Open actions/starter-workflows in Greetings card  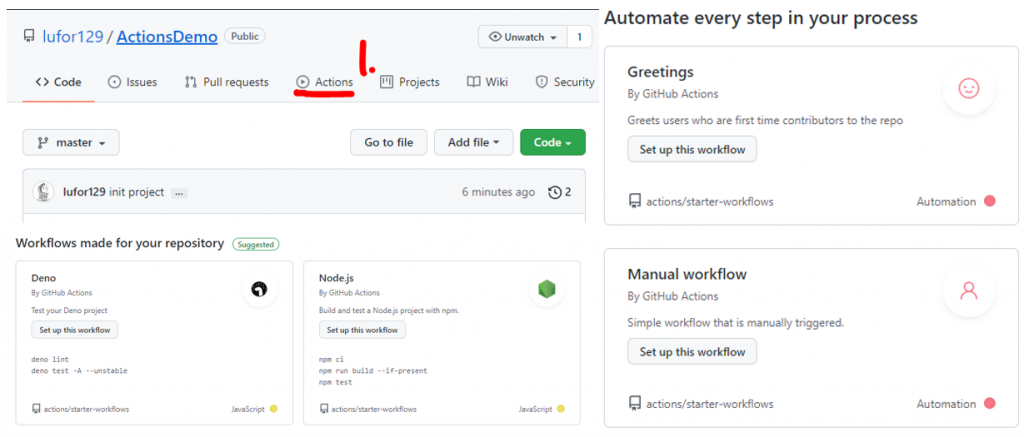[x=710, y=202]
